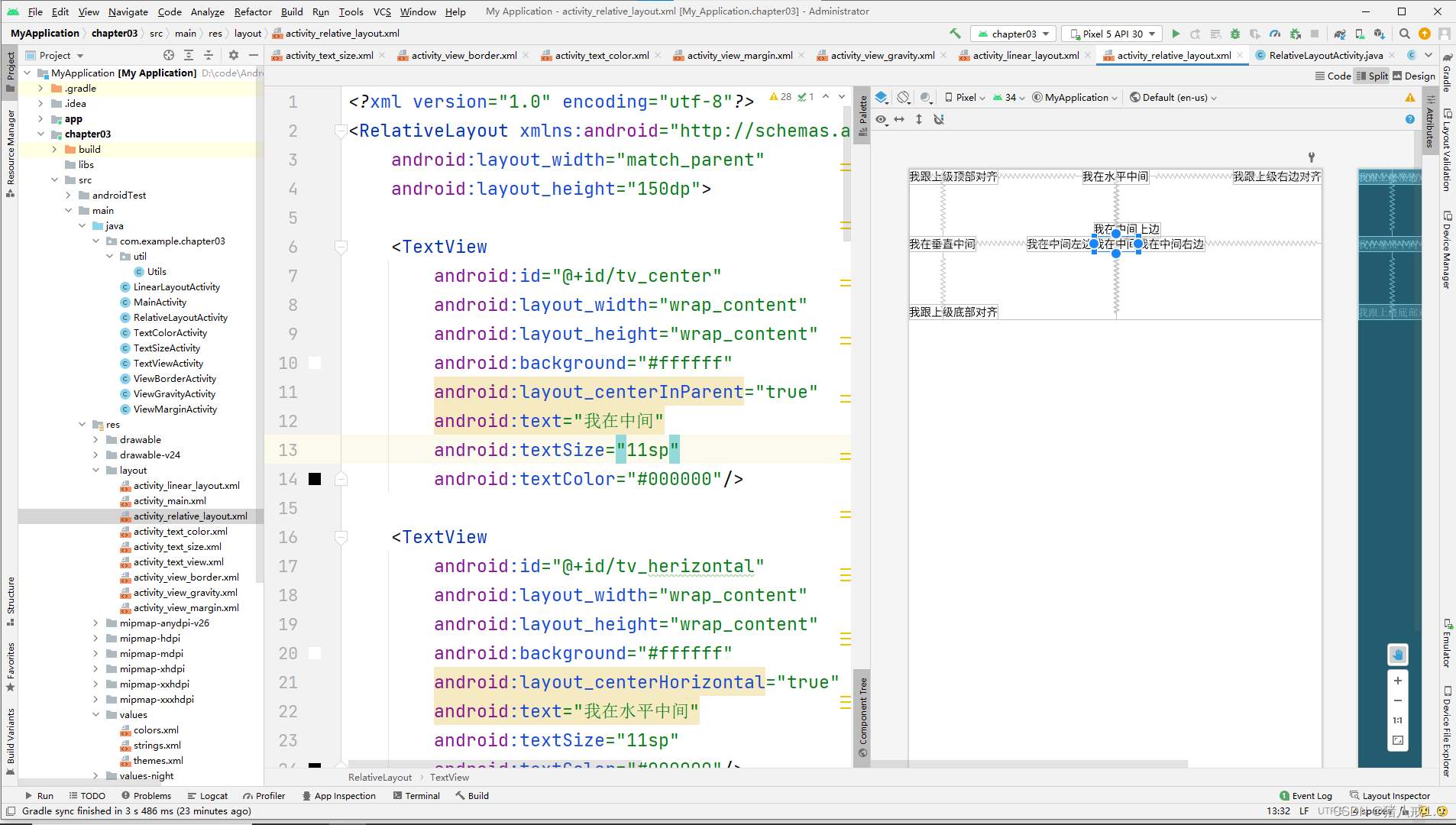Enable the pan hand tool
Image resolution: width=1456 pixels, height=825 pixels.
pos(1398,655)
